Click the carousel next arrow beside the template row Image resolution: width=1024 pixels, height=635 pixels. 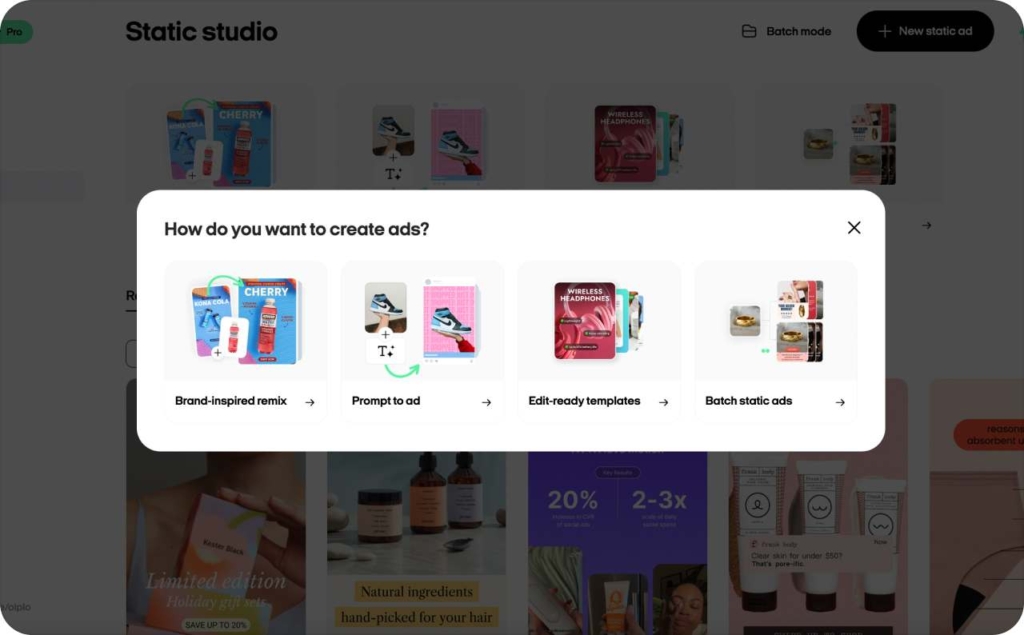pos(926,226)
